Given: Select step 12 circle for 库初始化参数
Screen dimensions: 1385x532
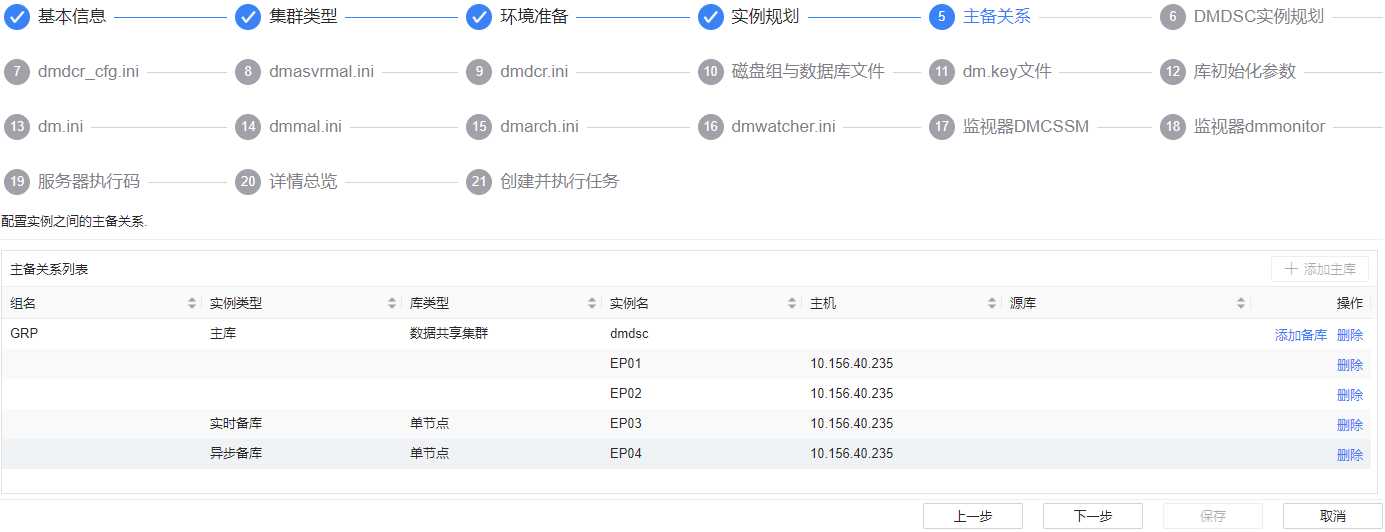Looking at the screenshot, I should (1172, 72).
